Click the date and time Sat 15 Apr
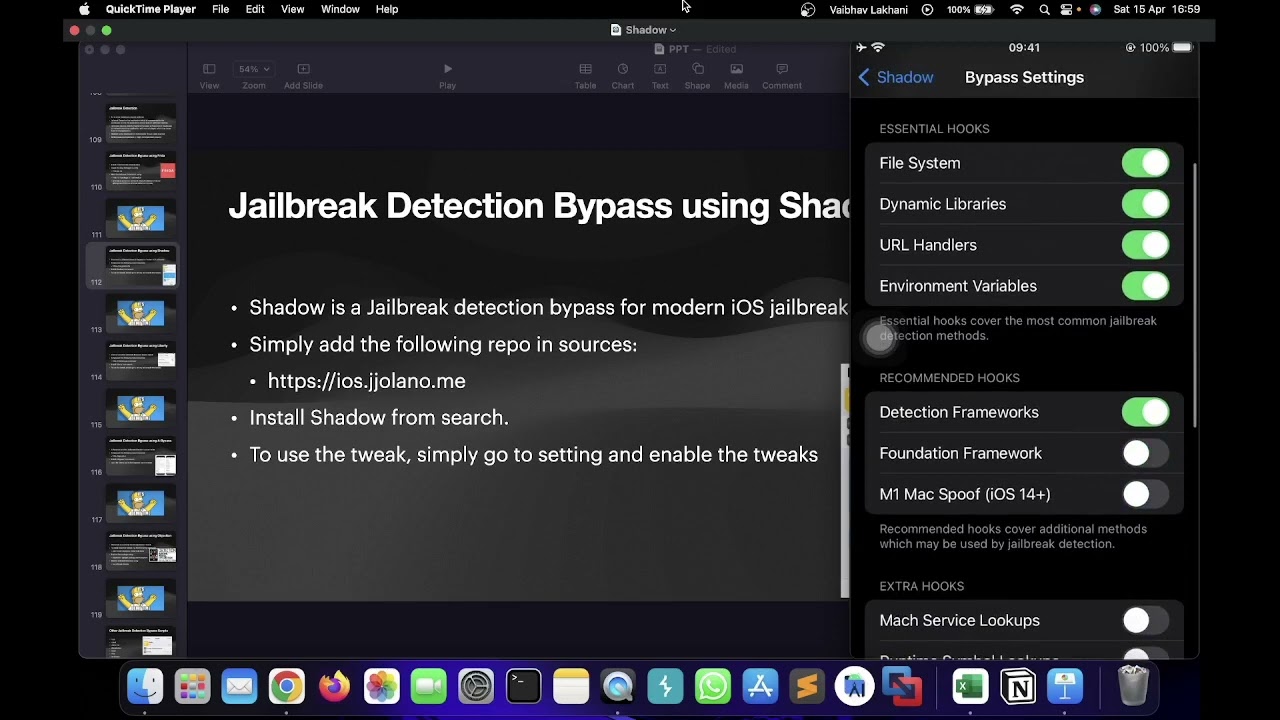This screenshot has height=720, width=1280. tap(1156, 9)
